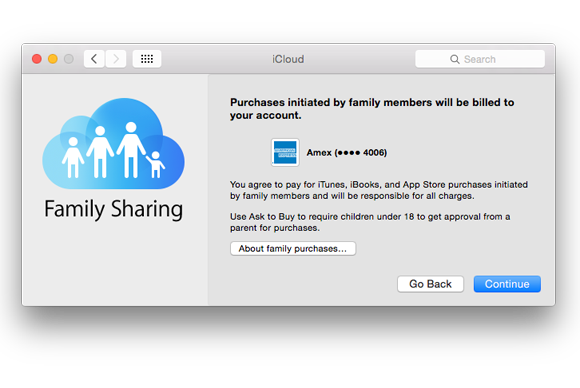
Task: Click the iCloud window title
Action: click(288, 59)
